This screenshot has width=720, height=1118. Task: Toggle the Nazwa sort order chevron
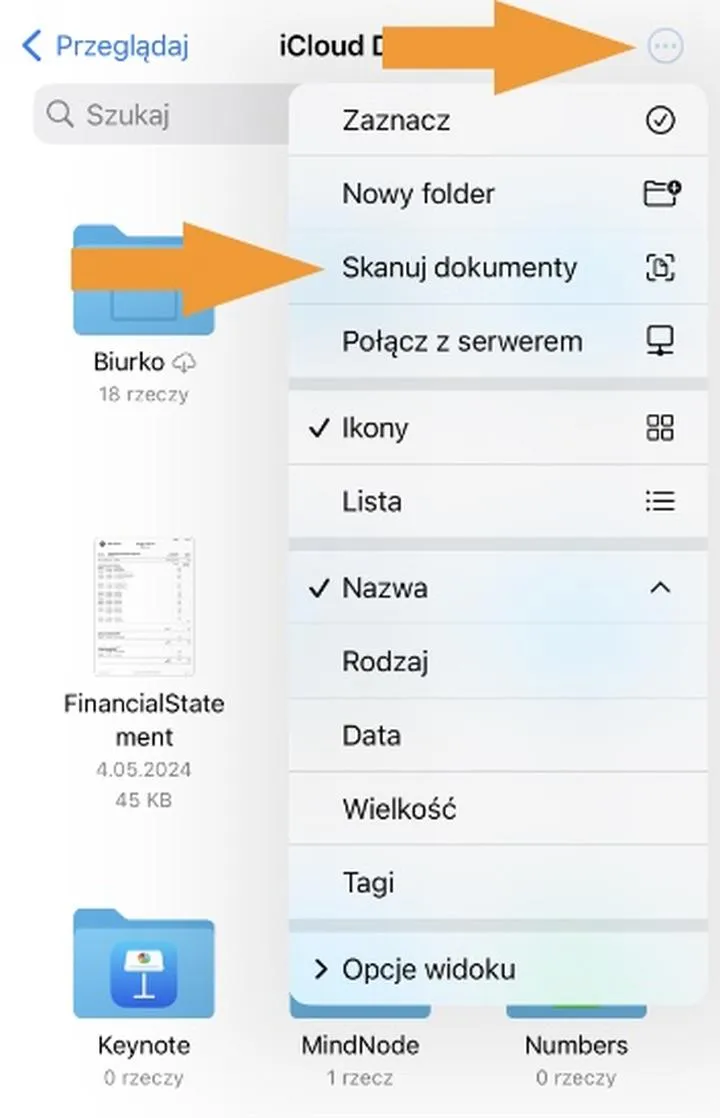click(660, 588)
